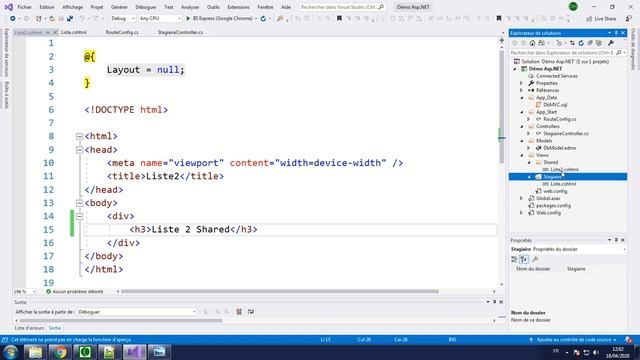This screenshot has width=640, height=360.
Task: Click the editor vertical scrollbar thumb
Action: coord(502,106)
